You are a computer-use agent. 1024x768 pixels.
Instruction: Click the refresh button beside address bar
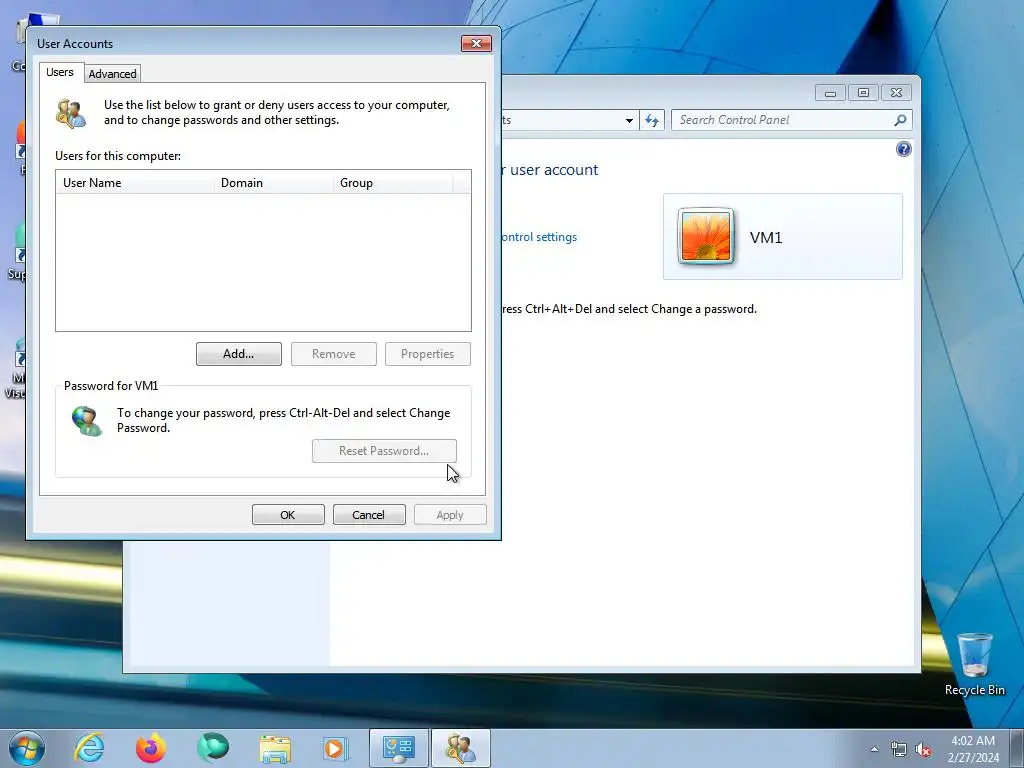(x=652, y=120)
